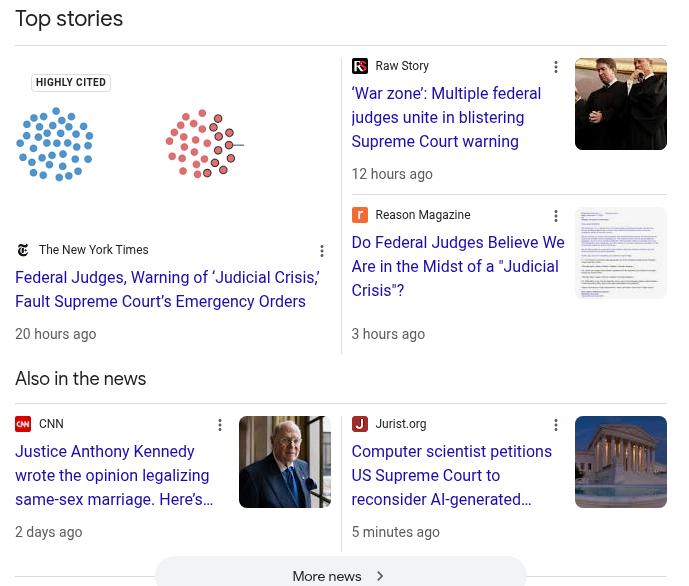Click the CNN red logo icon
The height and width of the screenshot is (586, 689).
tap(23, 424)
